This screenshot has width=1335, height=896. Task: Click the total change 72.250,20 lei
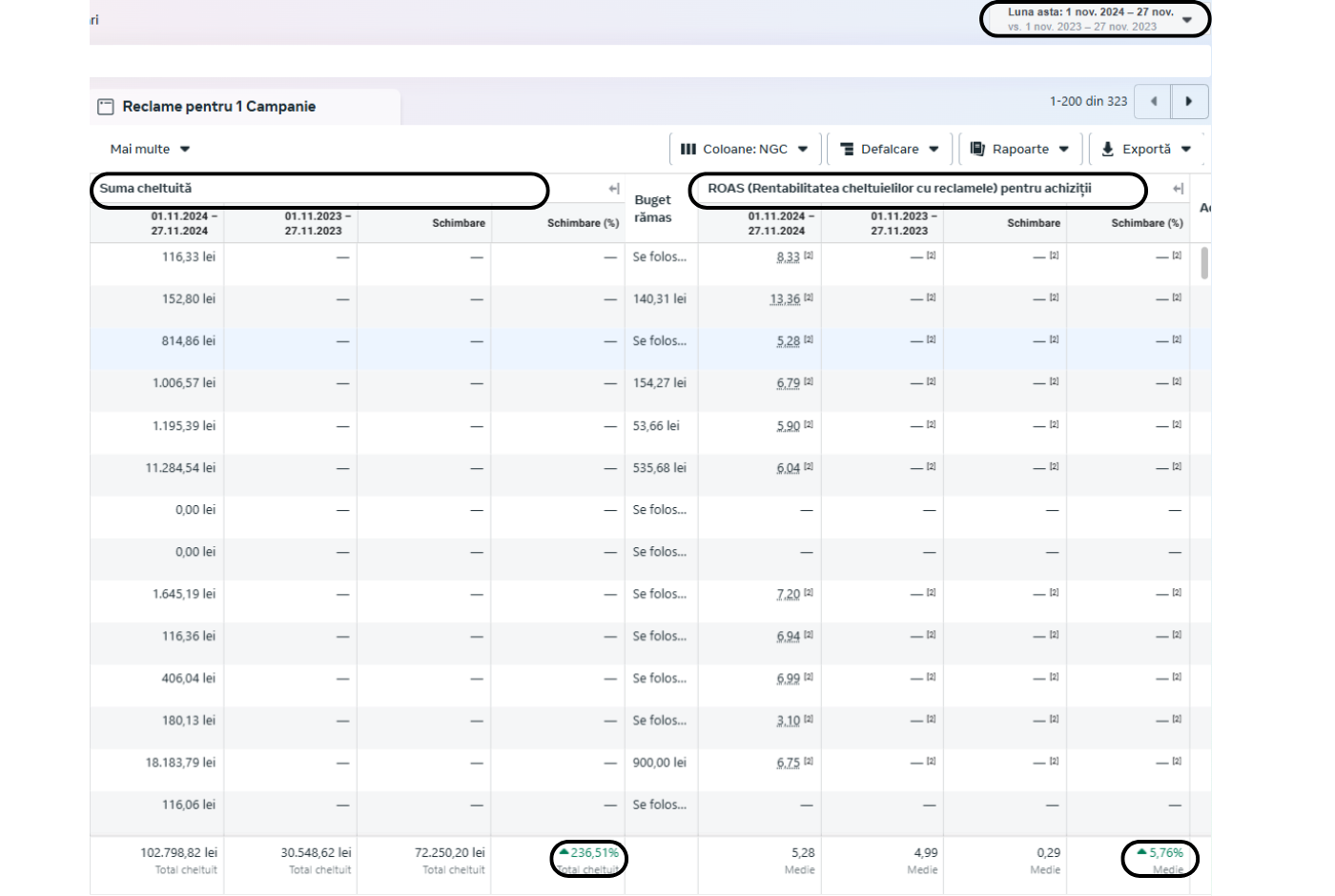coord(449,853)
